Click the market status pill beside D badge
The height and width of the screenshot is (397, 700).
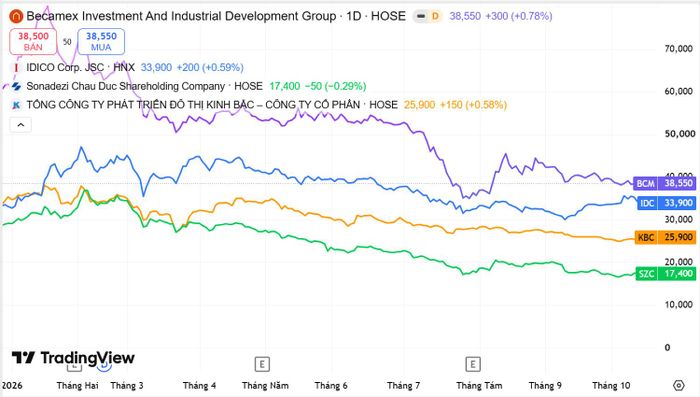[x=421, y=17]
